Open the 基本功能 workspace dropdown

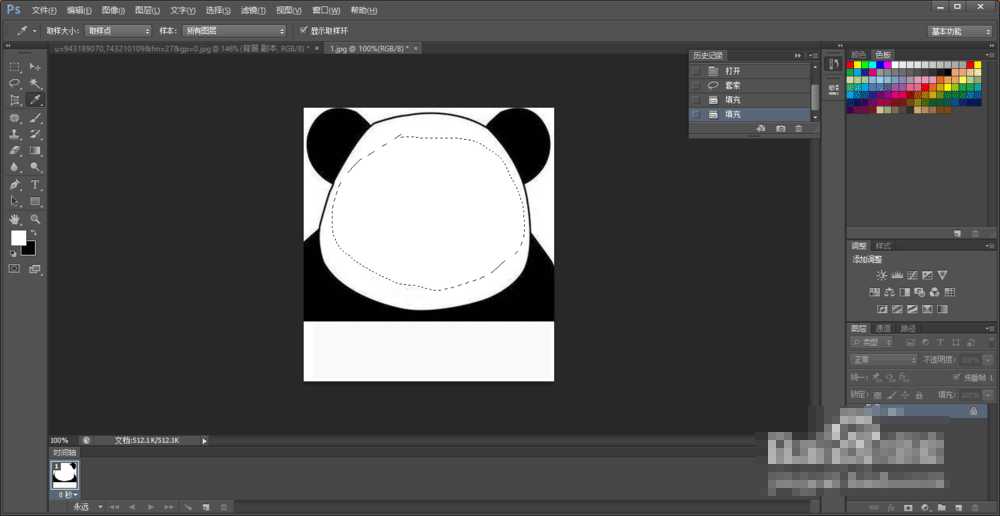pyautogui.click(x=958, y=31)
